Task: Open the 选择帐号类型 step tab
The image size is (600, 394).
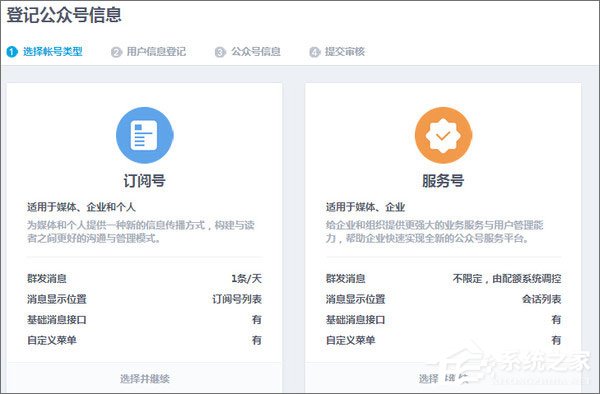Action: [53, 52]
